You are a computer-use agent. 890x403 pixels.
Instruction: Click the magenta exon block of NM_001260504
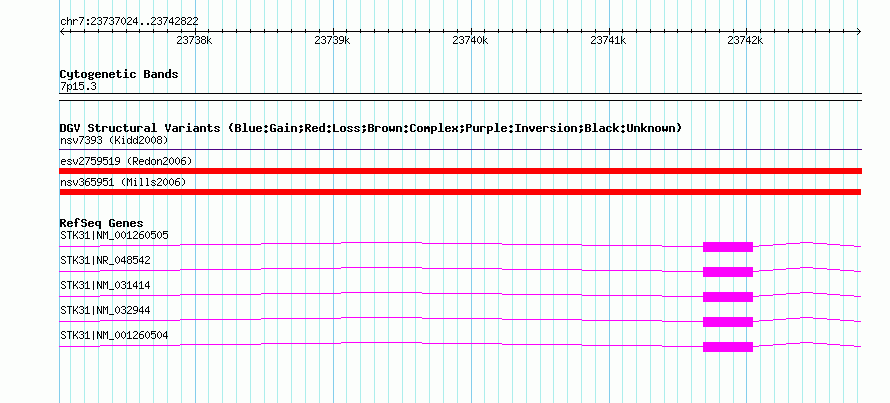pyautogui.click(x=728, y=347)
